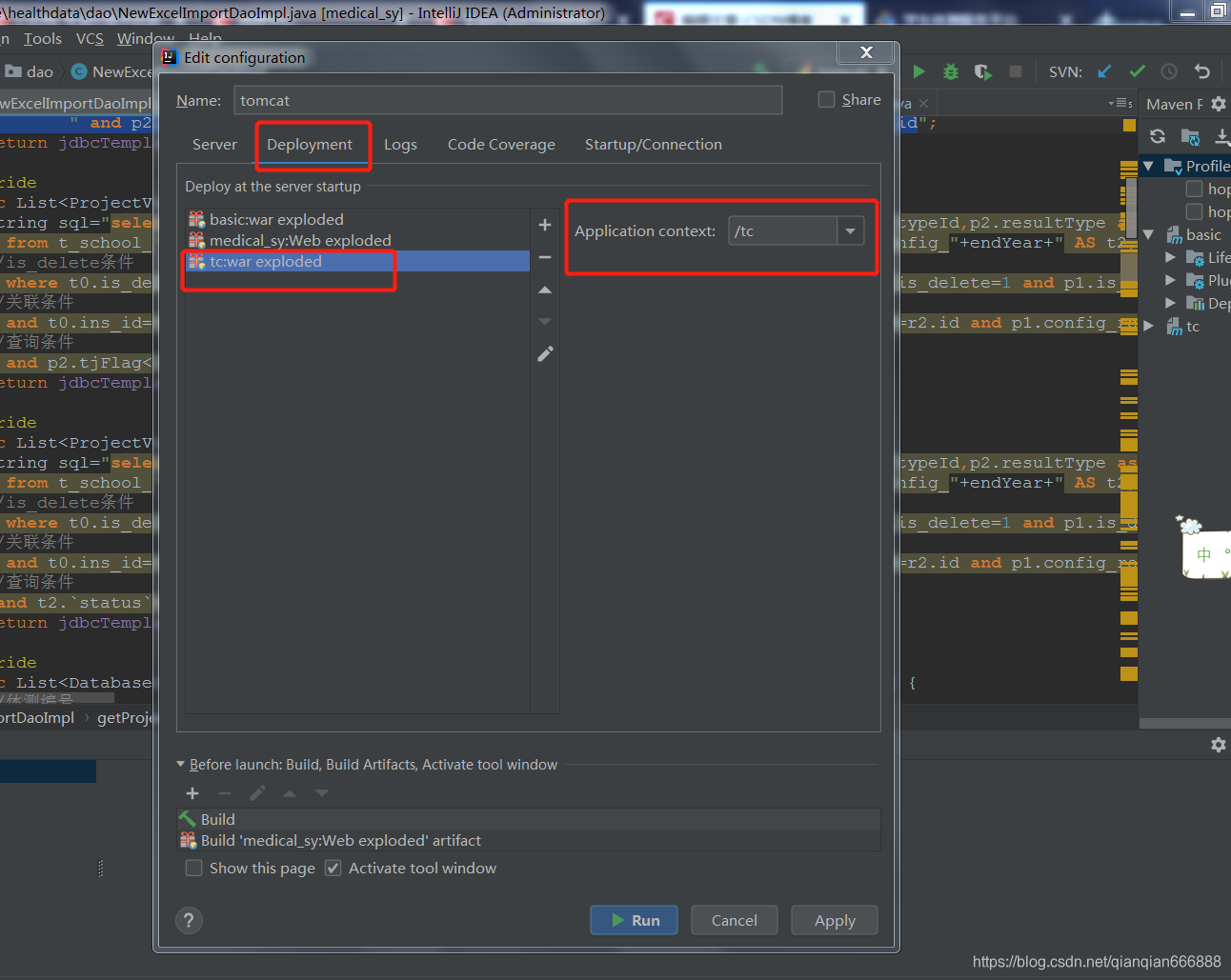This screenshot has height=980, width=1231.
Task: Select Build 'medical_sy:Web exploded' artifact task
Action: (x=529, y=840)
